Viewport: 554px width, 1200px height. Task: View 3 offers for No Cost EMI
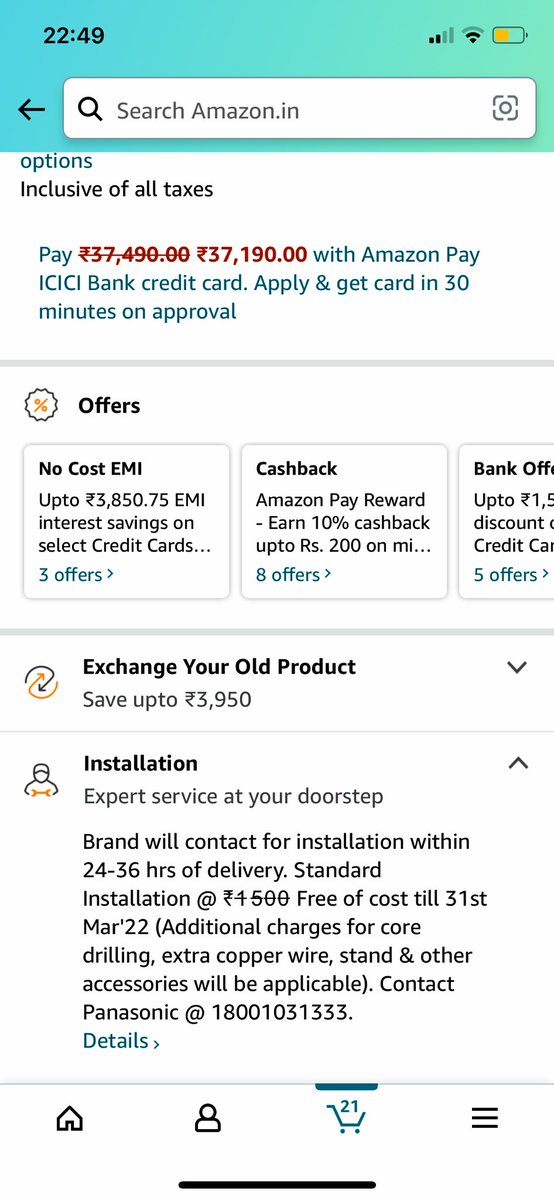(76, 574)
